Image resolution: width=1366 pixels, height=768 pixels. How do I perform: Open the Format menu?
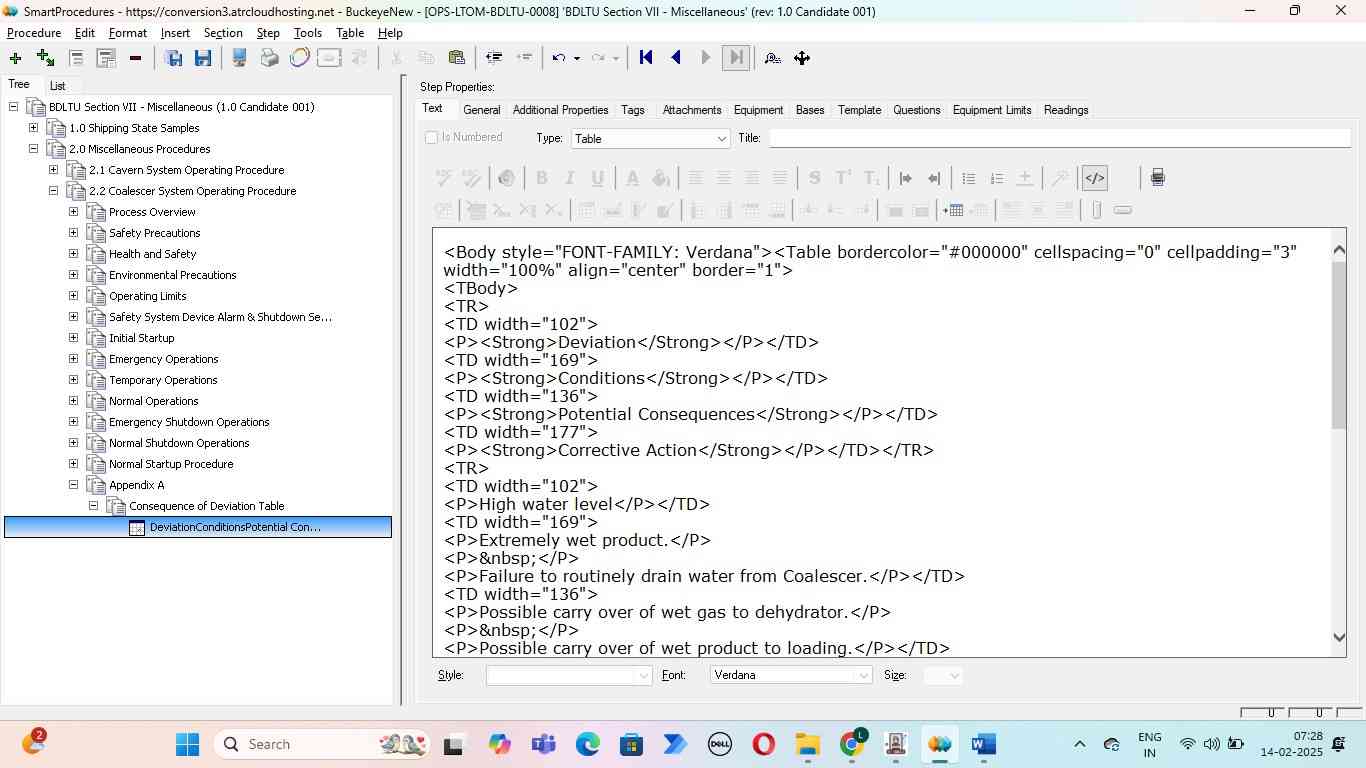tap(128, 33)
